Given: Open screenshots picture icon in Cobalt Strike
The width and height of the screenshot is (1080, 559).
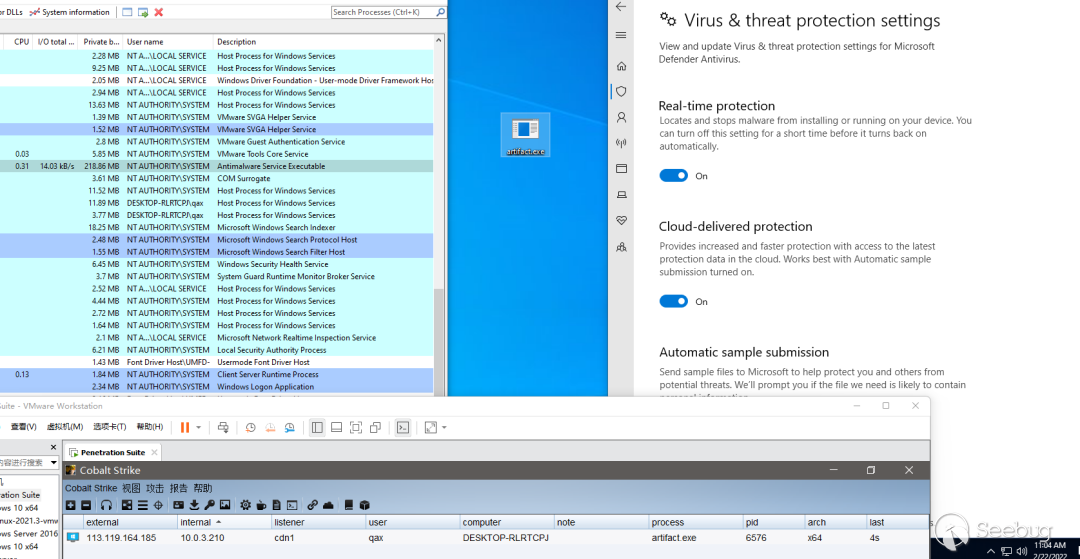Looking at the screenshot, I should (x=225, y=505).
